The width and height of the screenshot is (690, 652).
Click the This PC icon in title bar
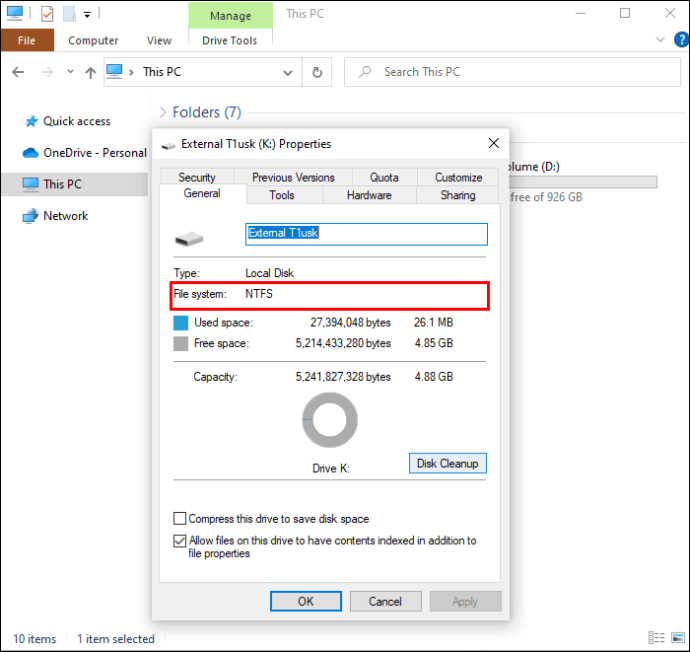[x=15, y=13]
